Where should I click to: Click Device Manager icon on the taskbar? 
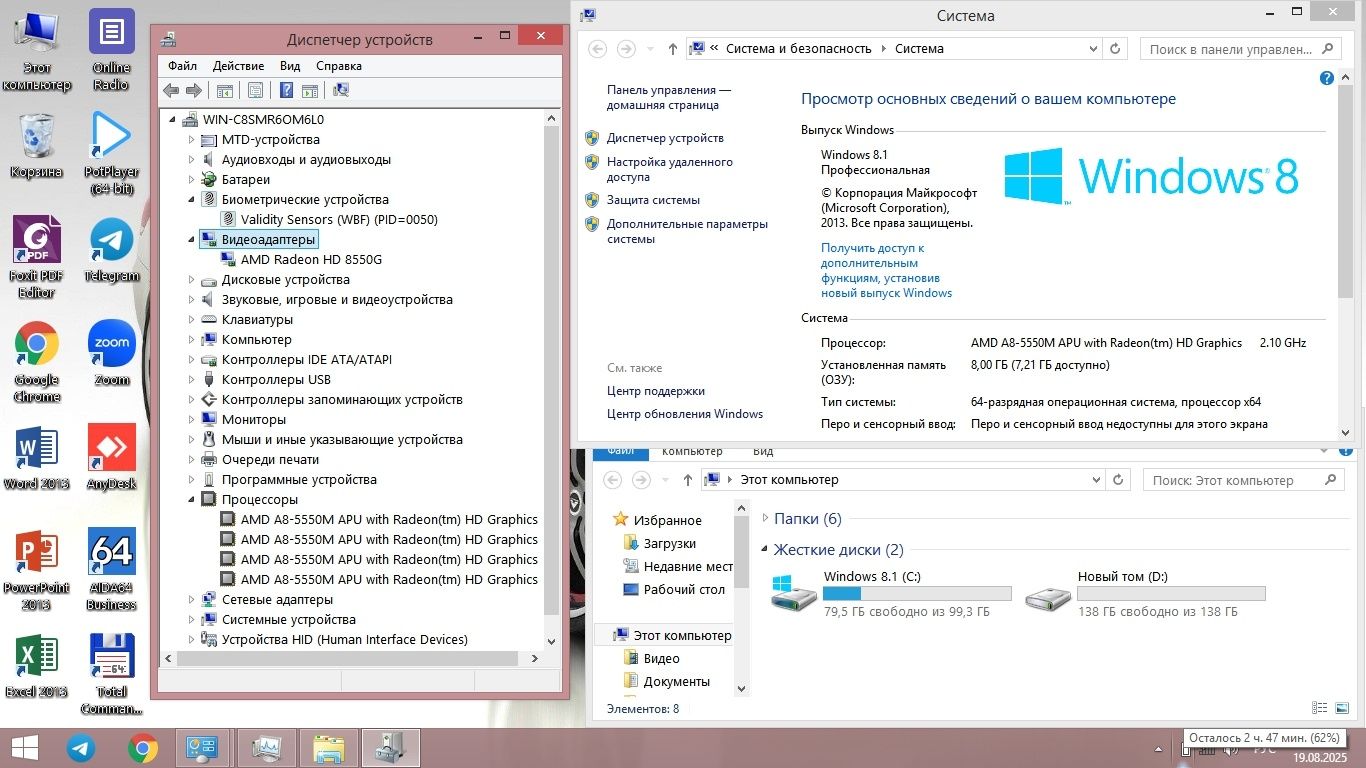click(391, 748)
